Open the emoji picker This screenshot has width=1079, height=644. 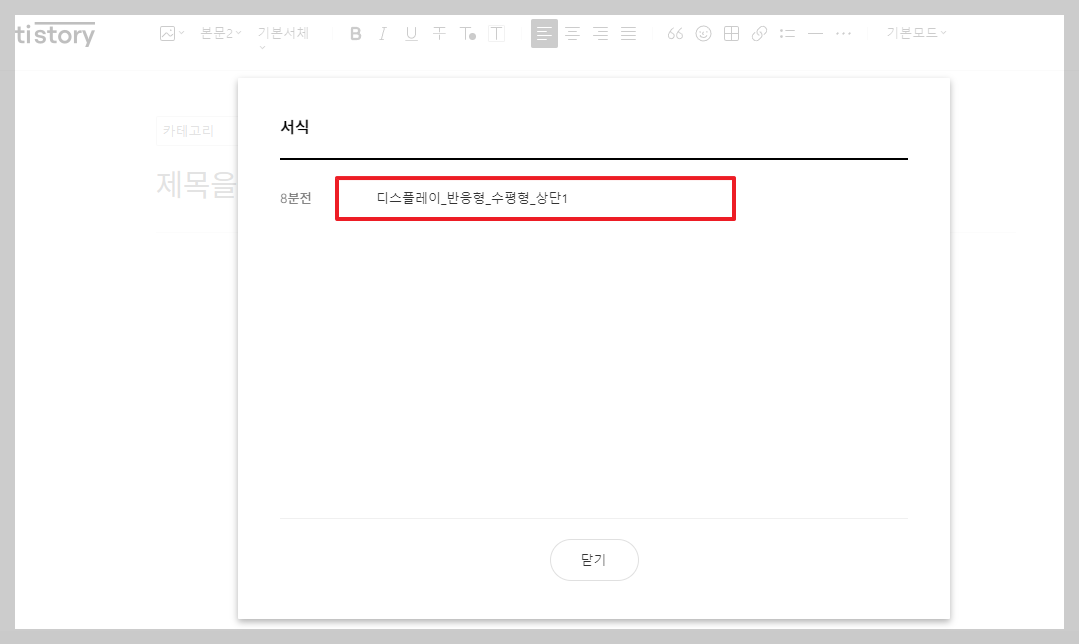click(703, 33)
